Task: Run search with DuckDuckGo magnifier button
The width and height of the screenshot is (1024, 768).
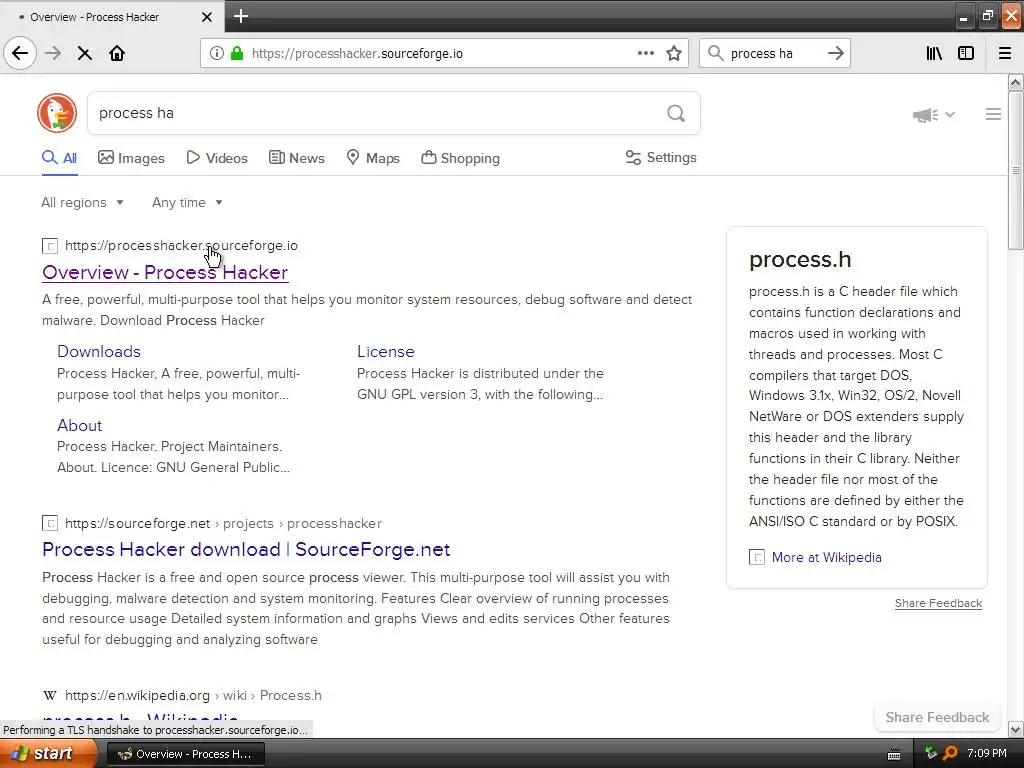Action: click(676, 114)
